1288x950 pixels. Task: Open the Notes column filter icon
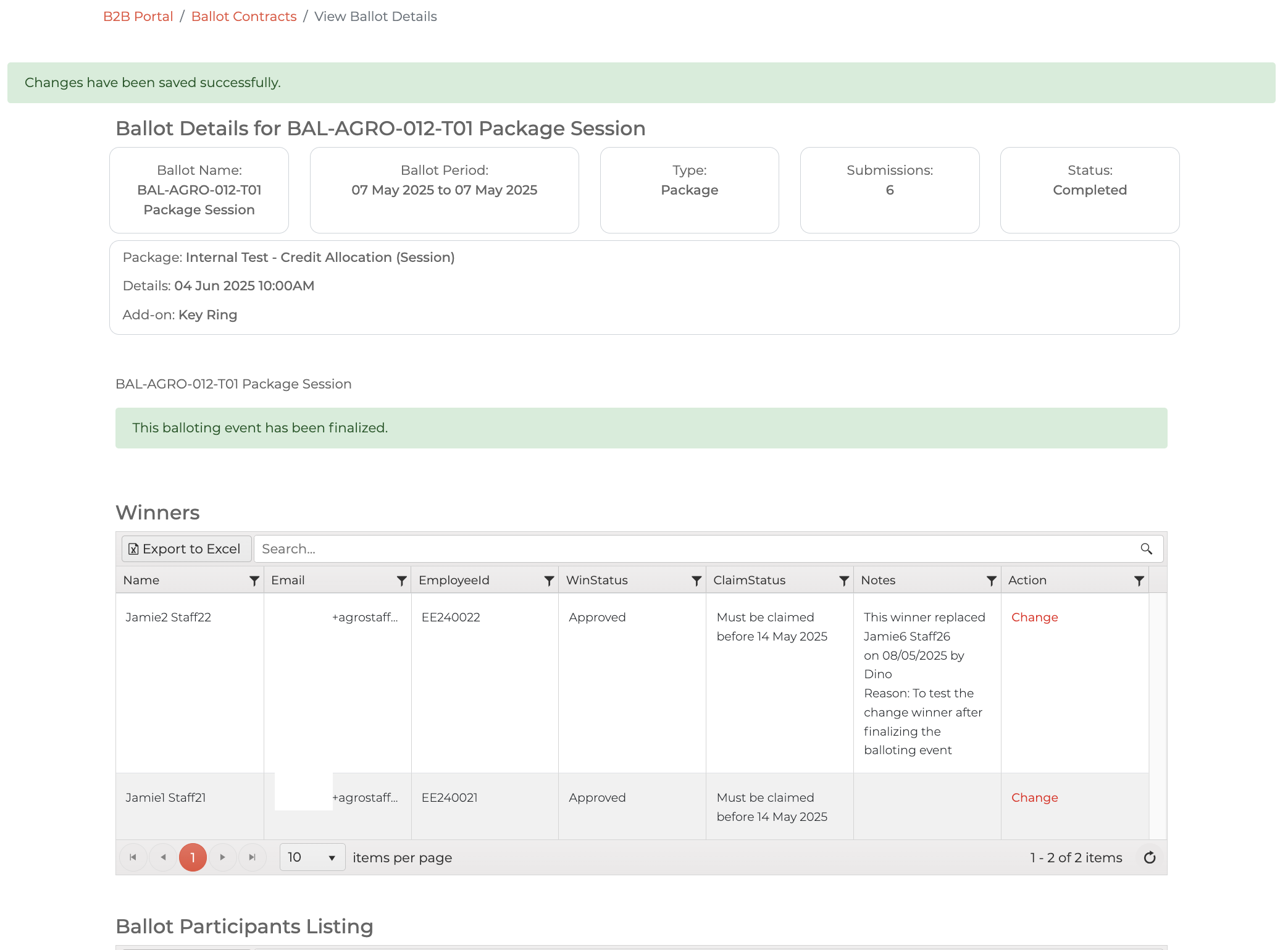tap(991, 581)
